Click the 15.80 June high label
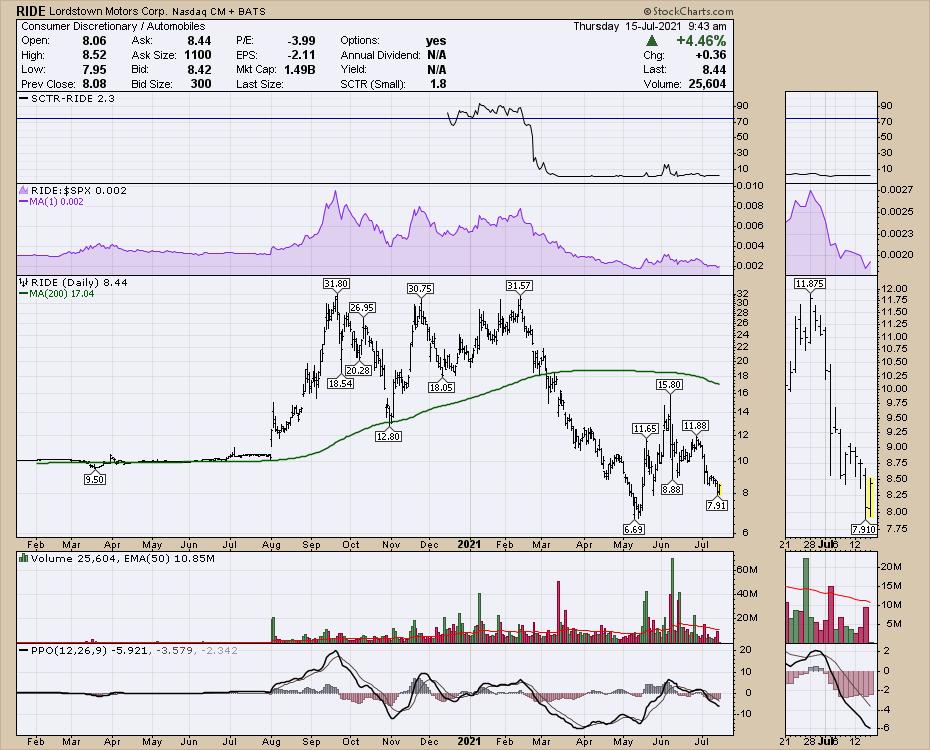Screen dimensions: 930x750 (668, 384)
